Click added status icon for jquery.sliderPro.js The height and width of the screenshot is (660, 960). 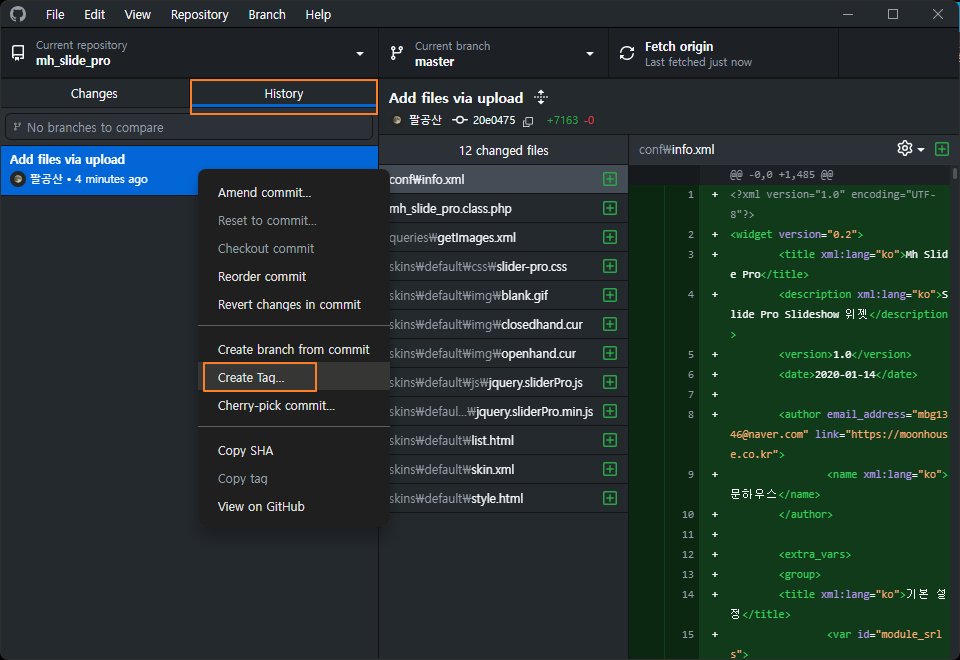pyautogui.click(x=610, y=382)
